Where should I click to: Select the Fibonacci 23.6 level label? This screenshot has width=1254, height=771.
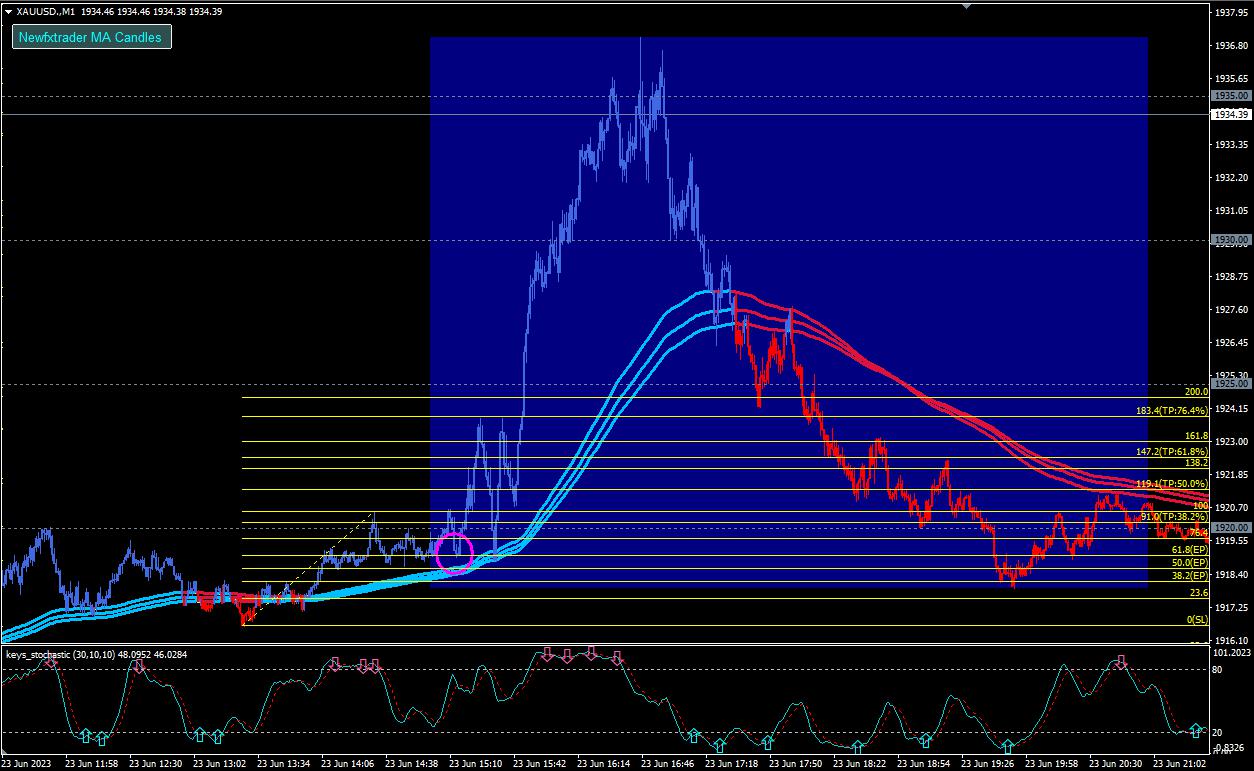pos(1199,593)
